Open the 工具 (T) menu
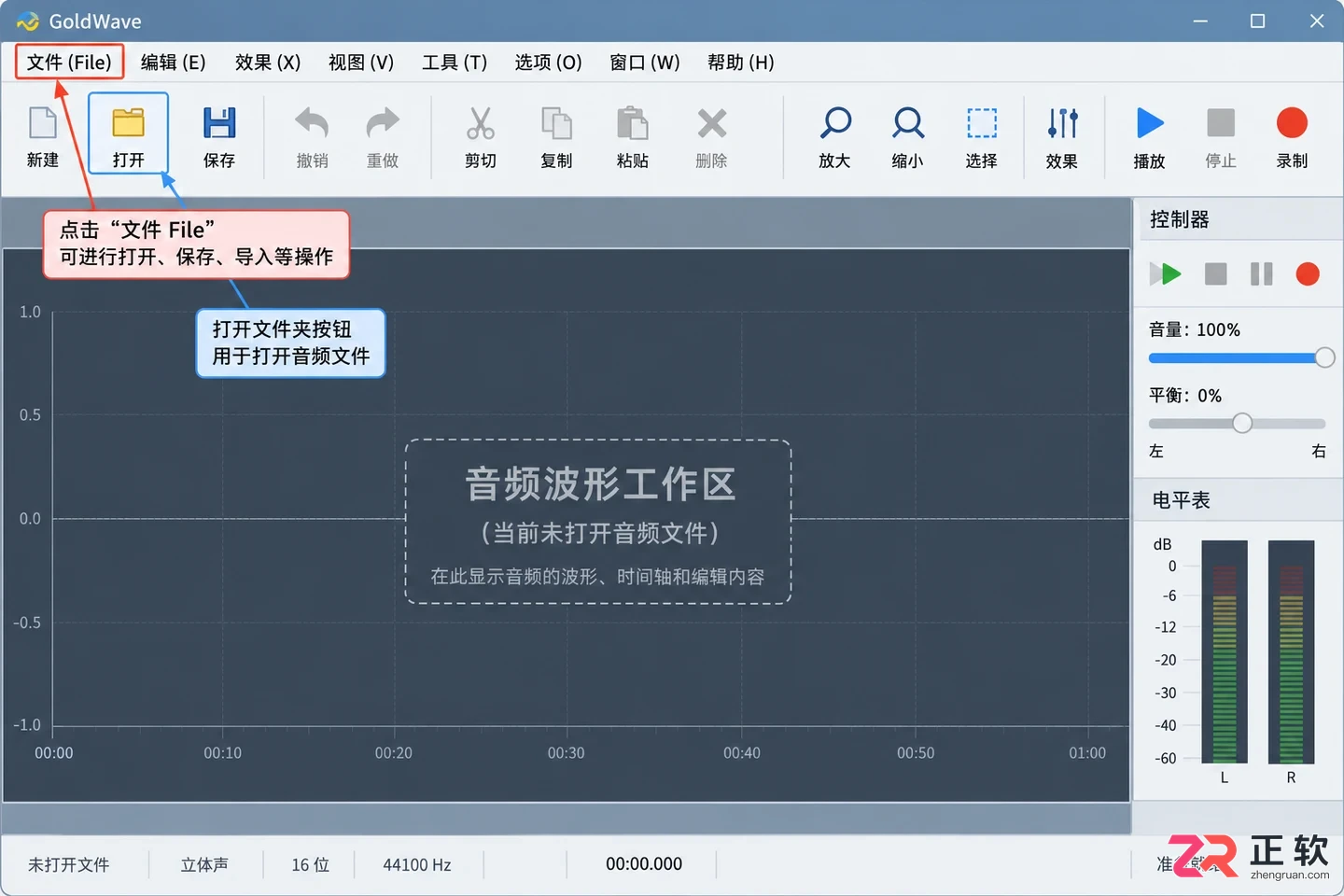Viewport: 1344px width, 896px height. click(455, 63)
